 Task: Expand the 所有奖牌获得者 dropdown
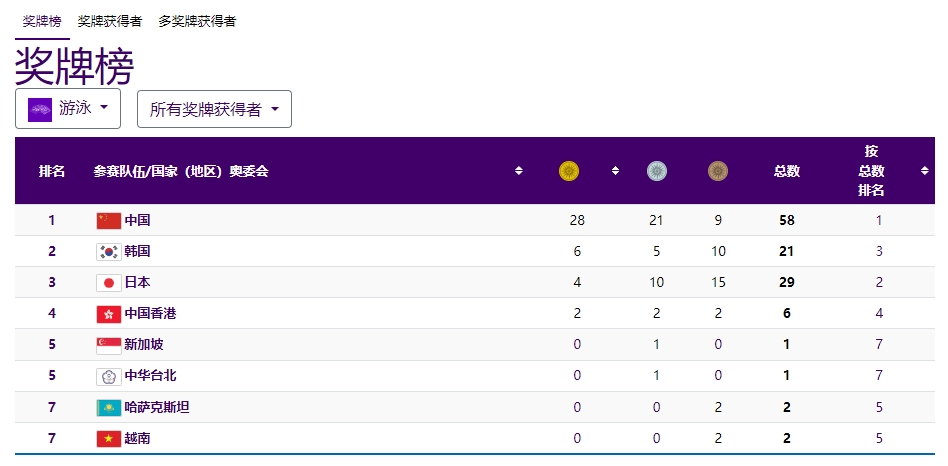coord(214,109)
